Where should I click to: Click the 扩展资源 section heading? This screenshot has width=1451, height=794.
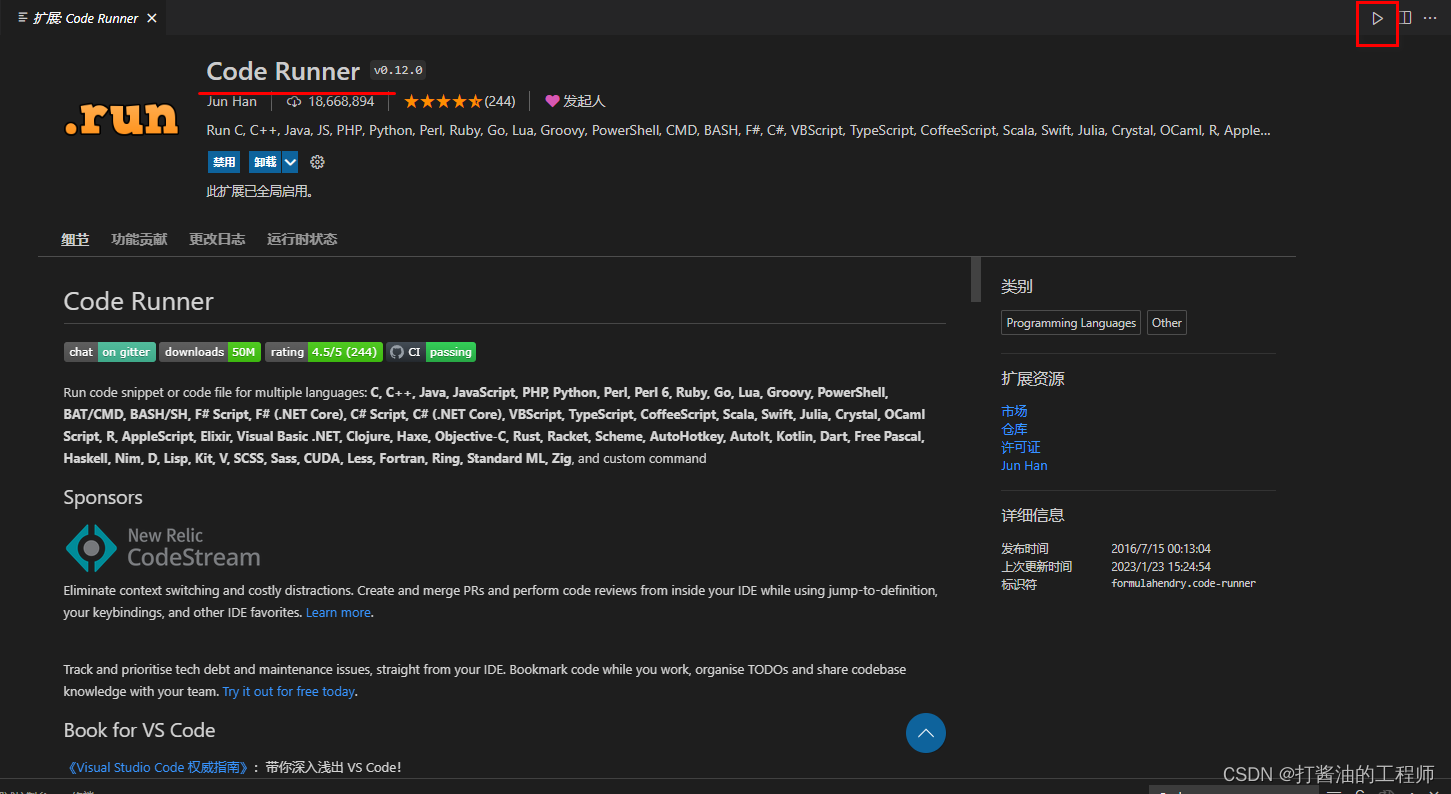pos(1033,379)
